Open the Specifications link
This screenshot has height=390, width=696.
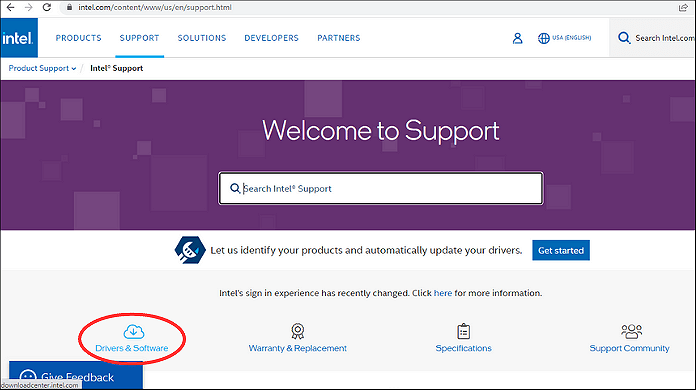463,348
